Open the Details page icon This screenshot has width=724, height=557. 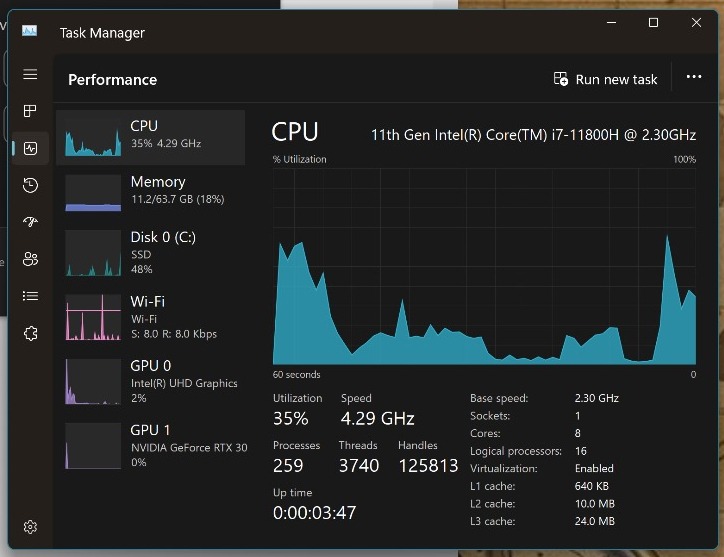click(30, 296)
